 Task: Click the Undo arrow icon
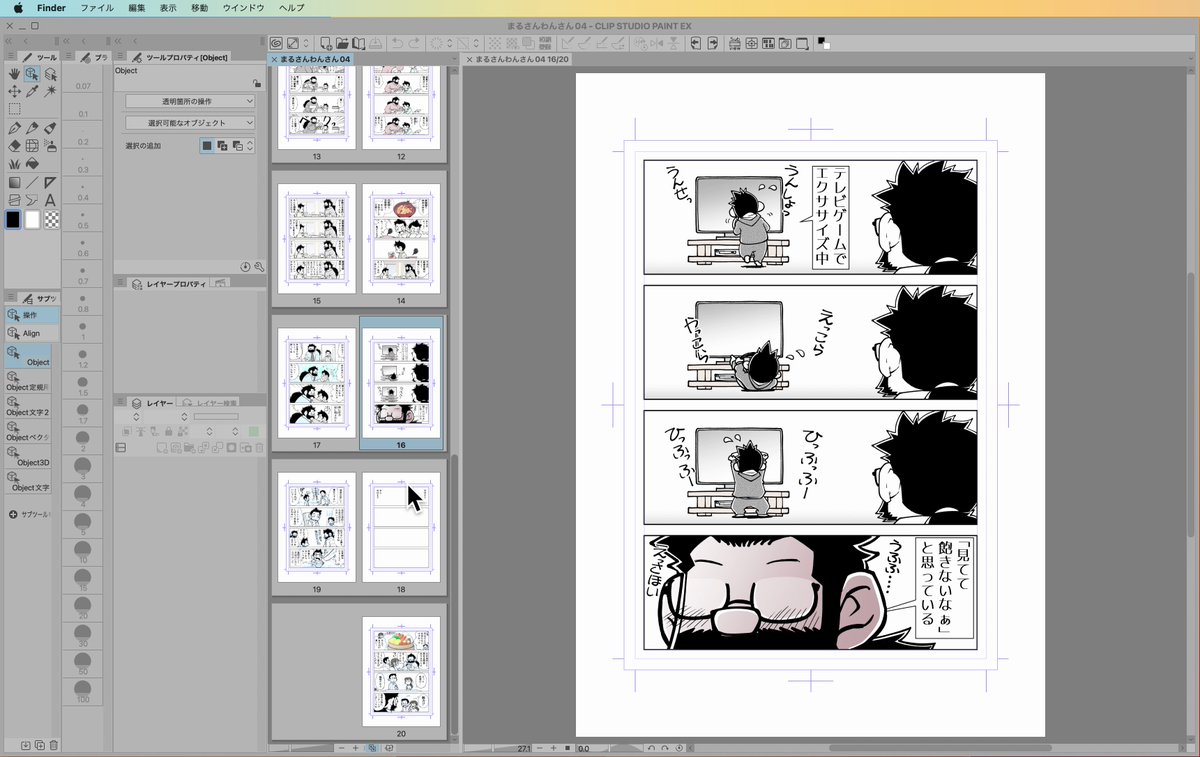coord(398,43)
